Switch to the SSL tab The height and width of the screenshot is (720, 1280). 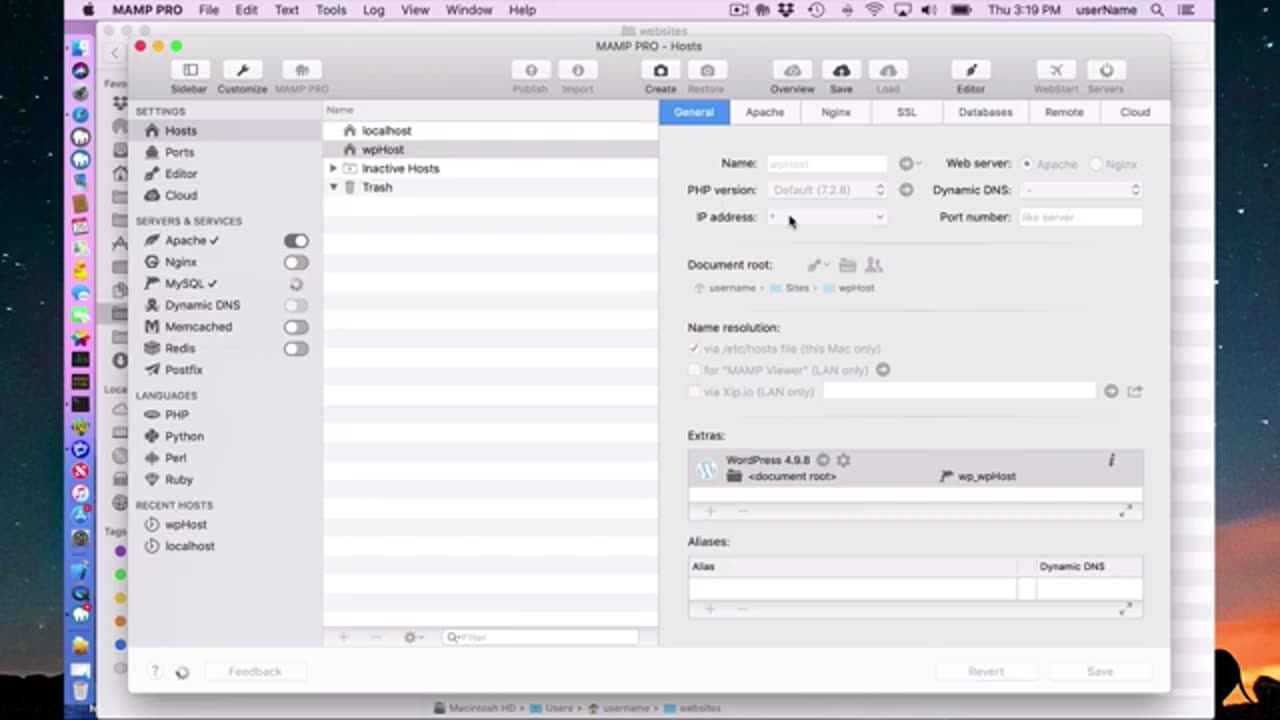point(906,112)
